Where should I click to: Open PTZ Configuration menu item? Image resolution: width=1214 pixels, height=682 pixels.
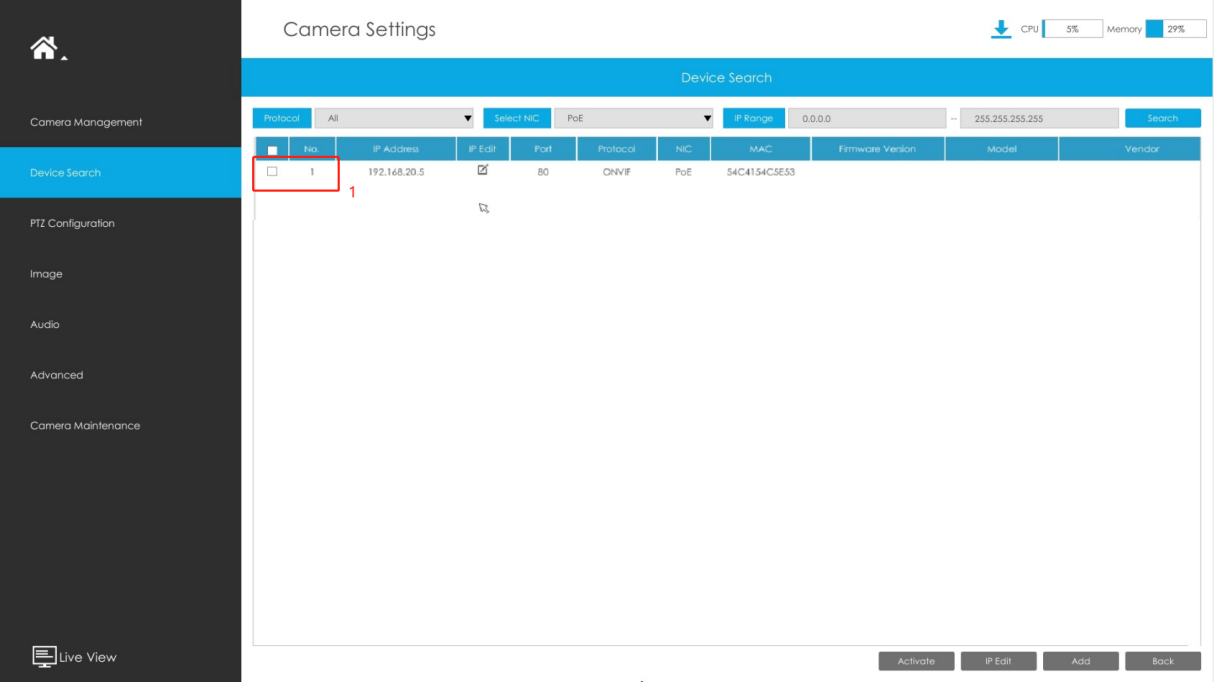[x=72, y=223]
